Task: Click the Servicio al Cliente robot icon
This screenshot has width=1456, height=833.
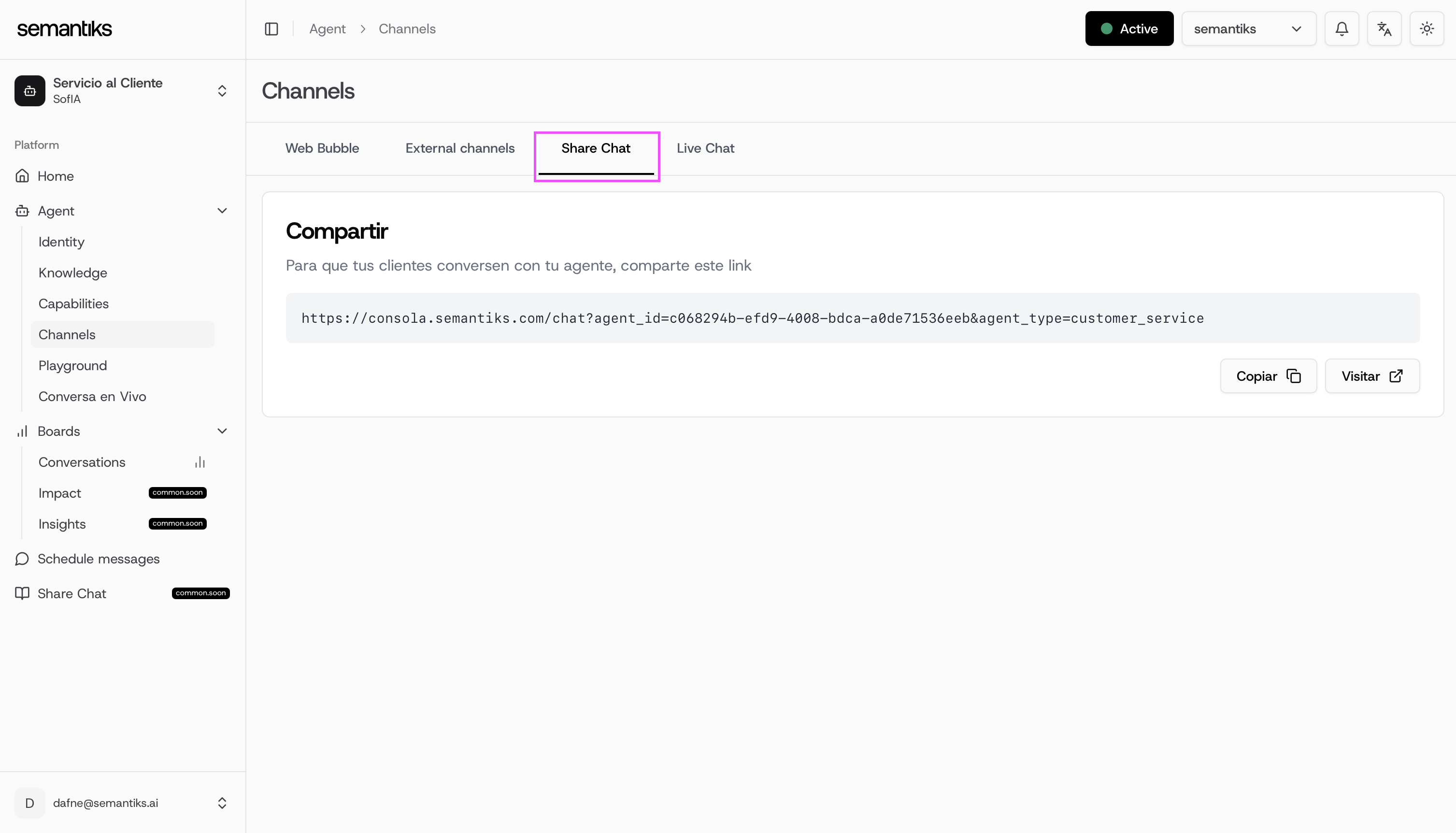Action: pyautogui.click(x=30, y=91)
